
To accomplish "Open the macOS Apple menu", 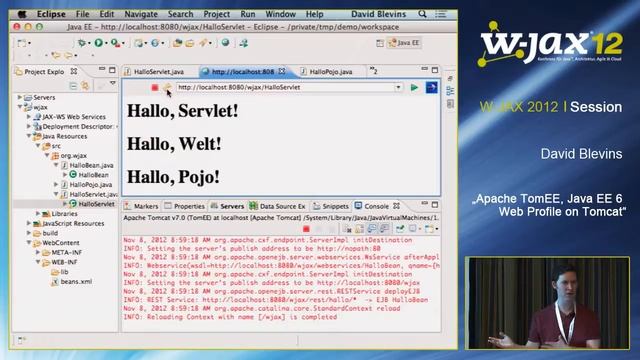I will tap(22, 14).
